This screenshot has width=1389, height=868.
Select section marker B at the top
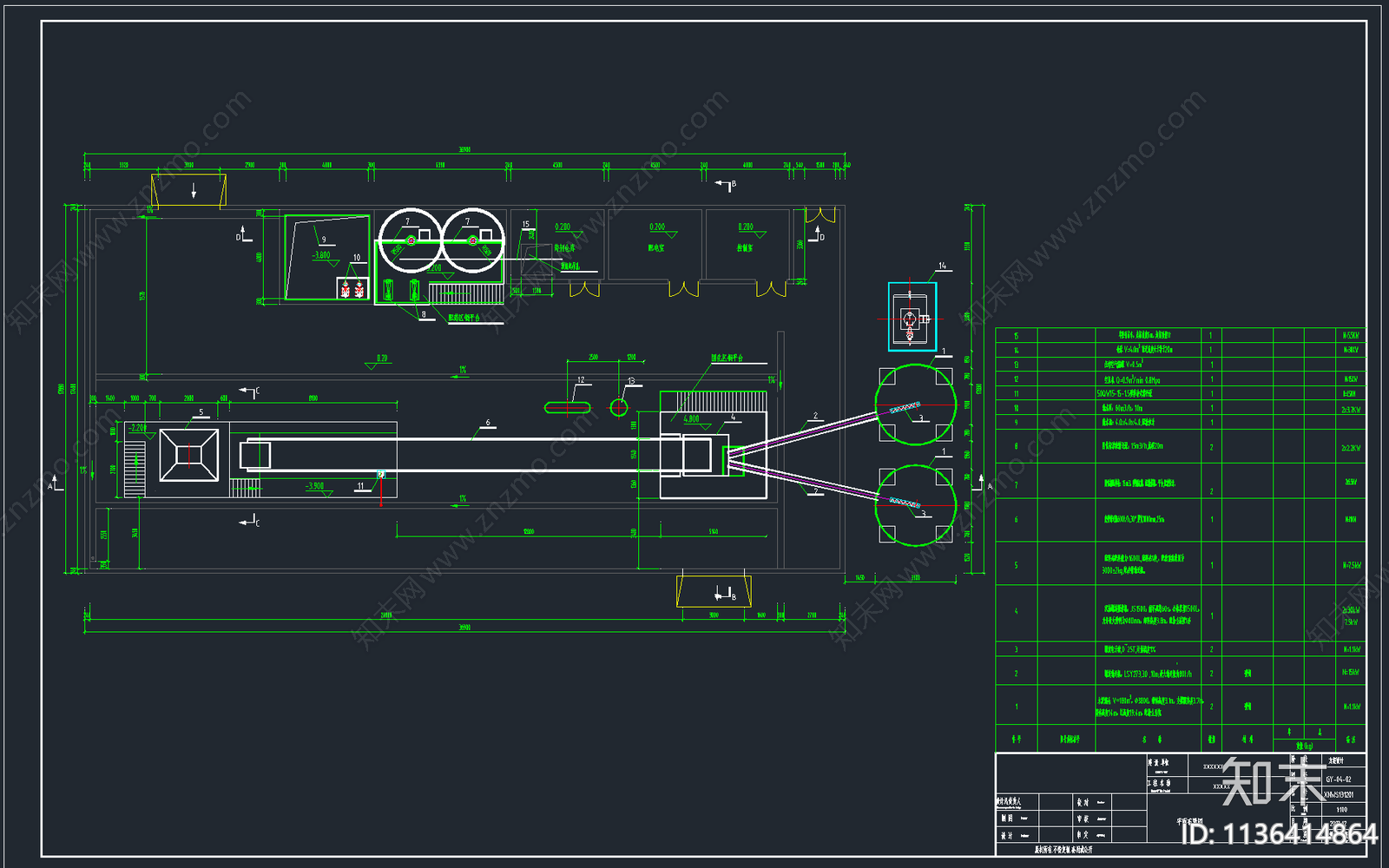[x=727, y=185]
